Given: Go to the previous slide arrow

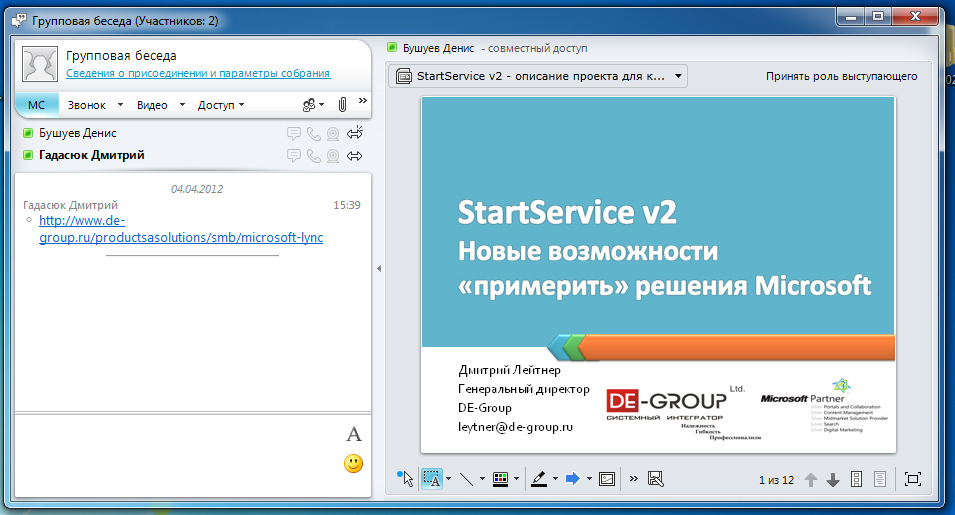Looking at the screenshot, I should [x=811, y=480].
